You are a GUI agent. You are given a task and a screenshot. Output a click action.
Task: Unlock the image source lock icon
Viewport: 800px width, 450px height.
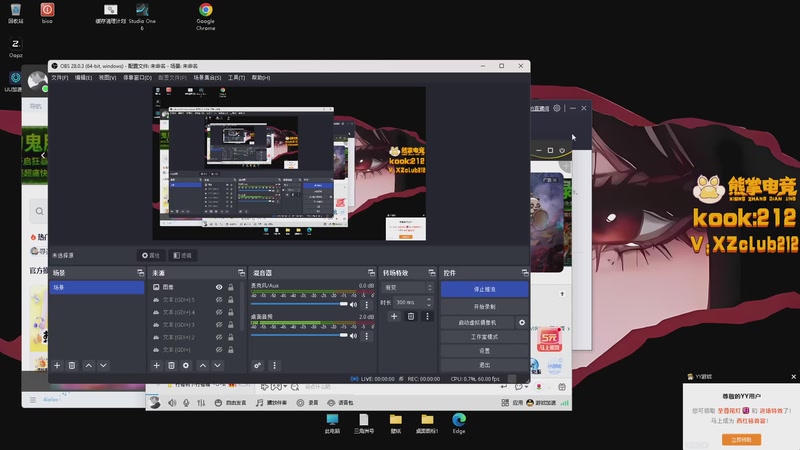point(231,287)
